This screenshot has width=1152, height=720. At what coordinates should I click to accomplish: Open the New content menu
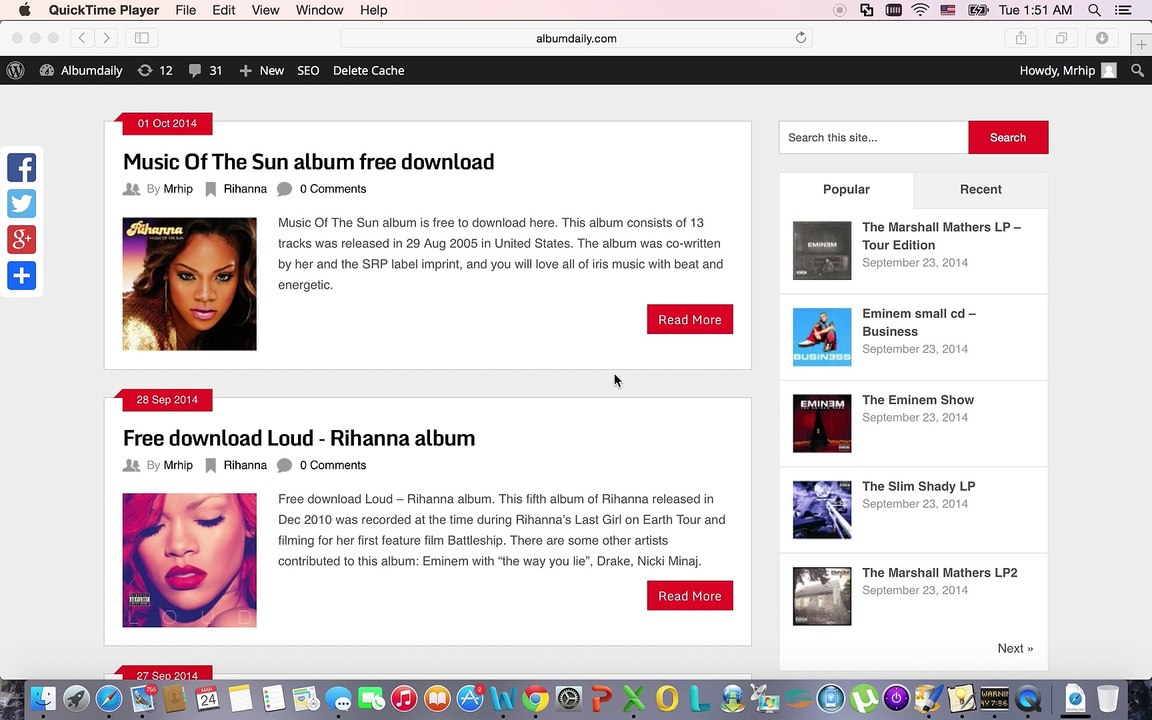click(x=262, y=71)
